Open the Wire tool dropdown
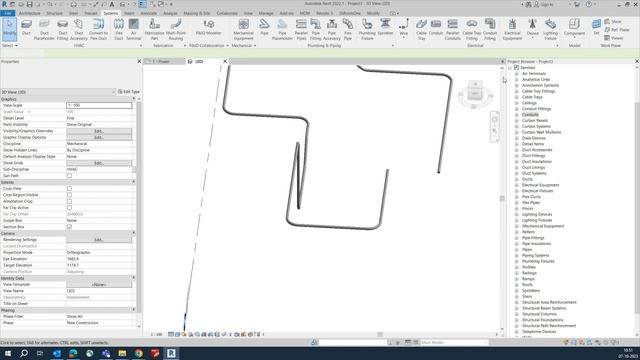This screenshot has height=360, width=640. click(404, 38)
